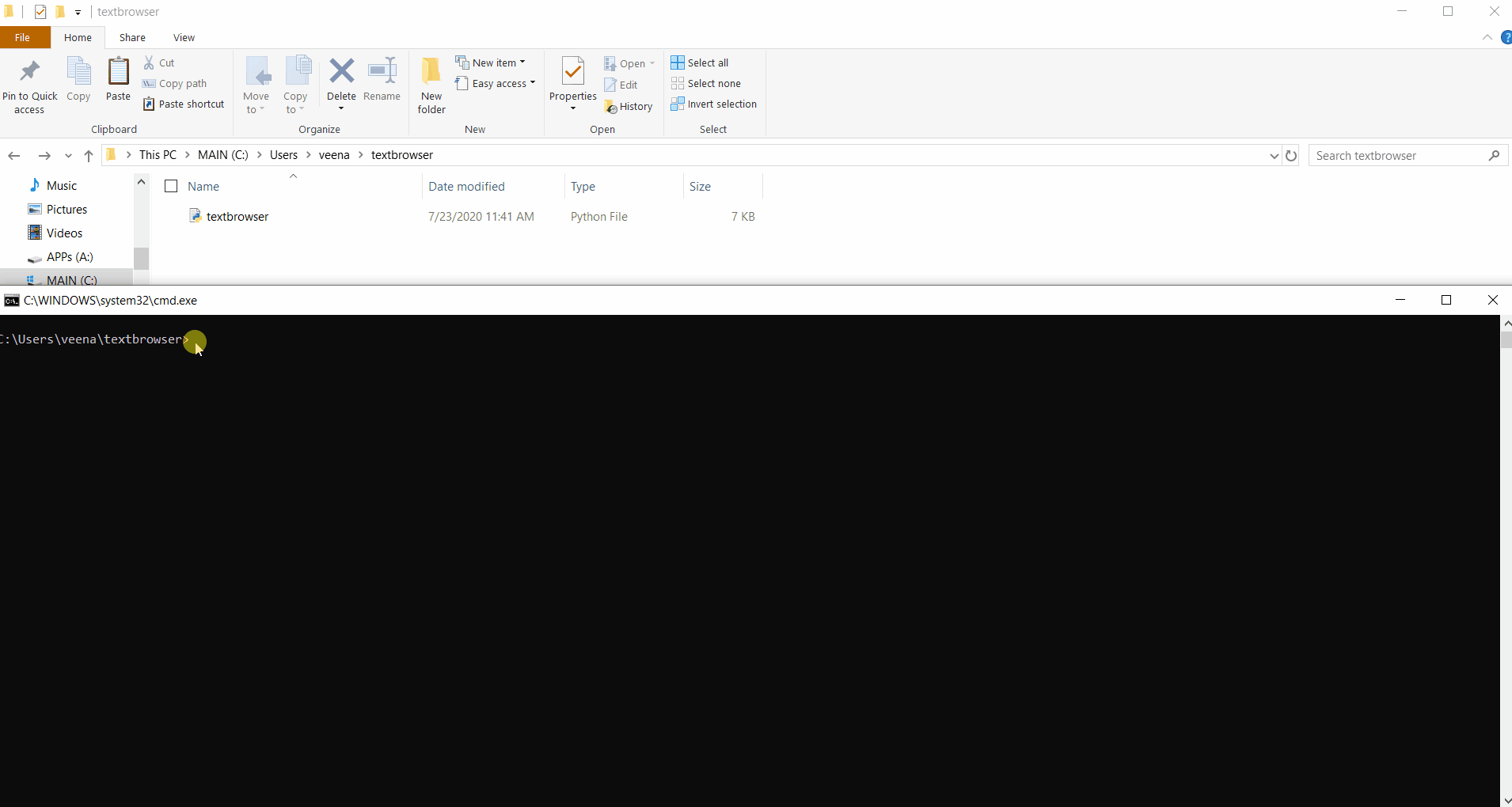Click the Copy icon in the ribbon
This screenshot has width=1512, height=807.
78,79
